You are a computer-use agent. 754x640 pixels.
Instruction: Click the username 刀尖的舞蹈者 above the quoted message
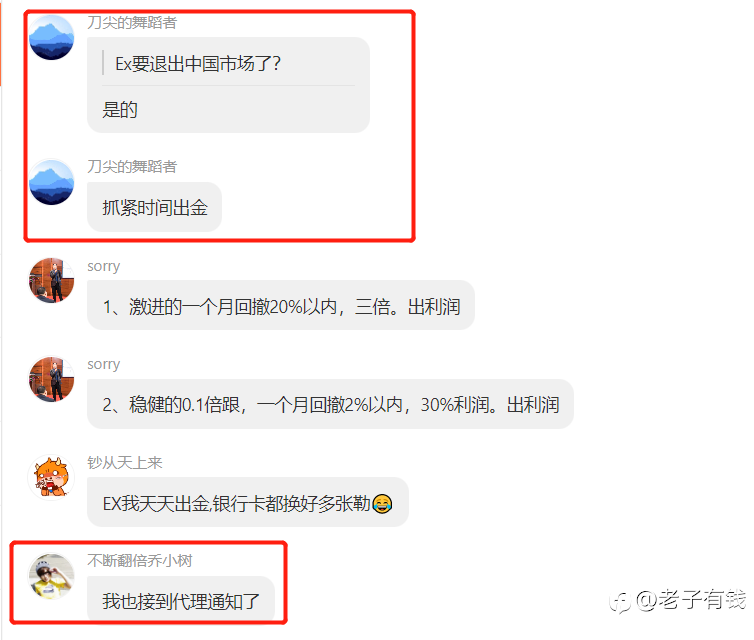132,23
